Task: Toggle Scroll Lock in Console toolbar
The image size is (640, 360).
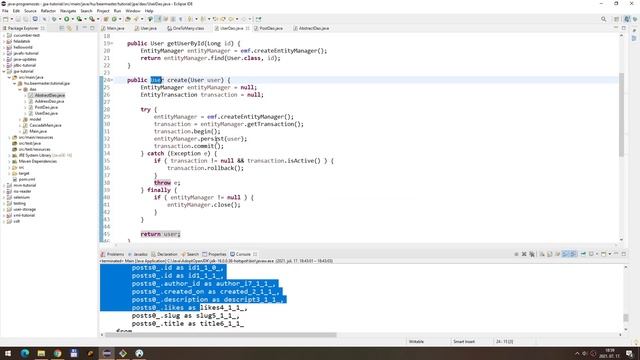Action: [550, 254]
